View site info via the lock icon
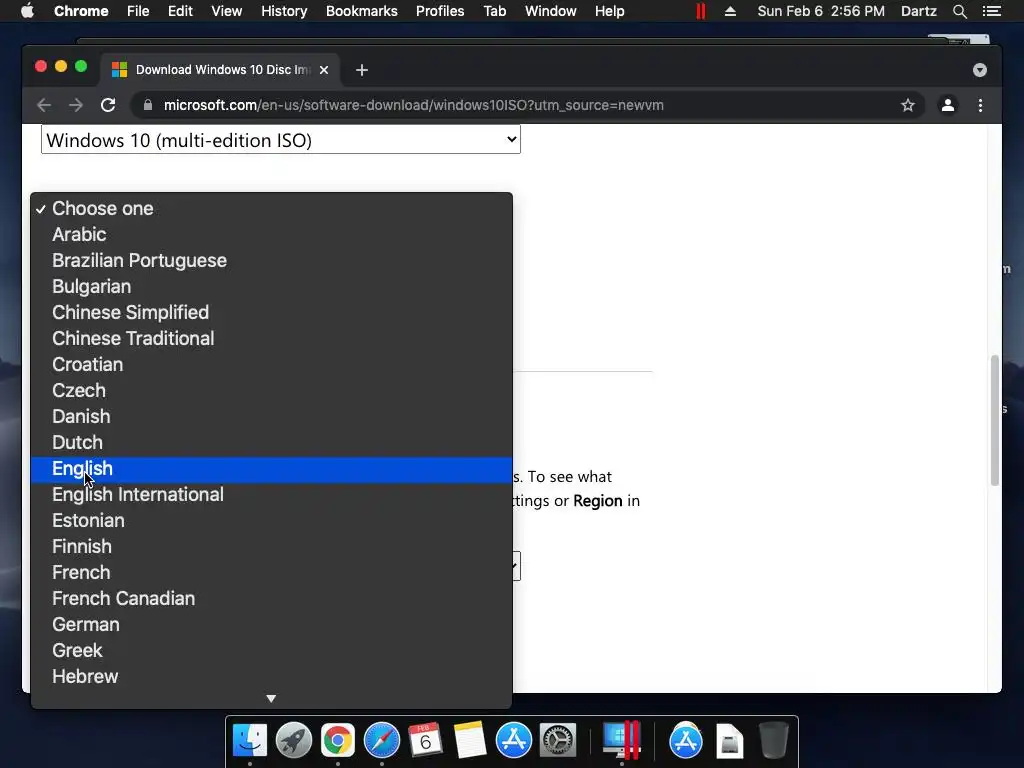Screen dimensions: 1024x768 coord(148,105)
